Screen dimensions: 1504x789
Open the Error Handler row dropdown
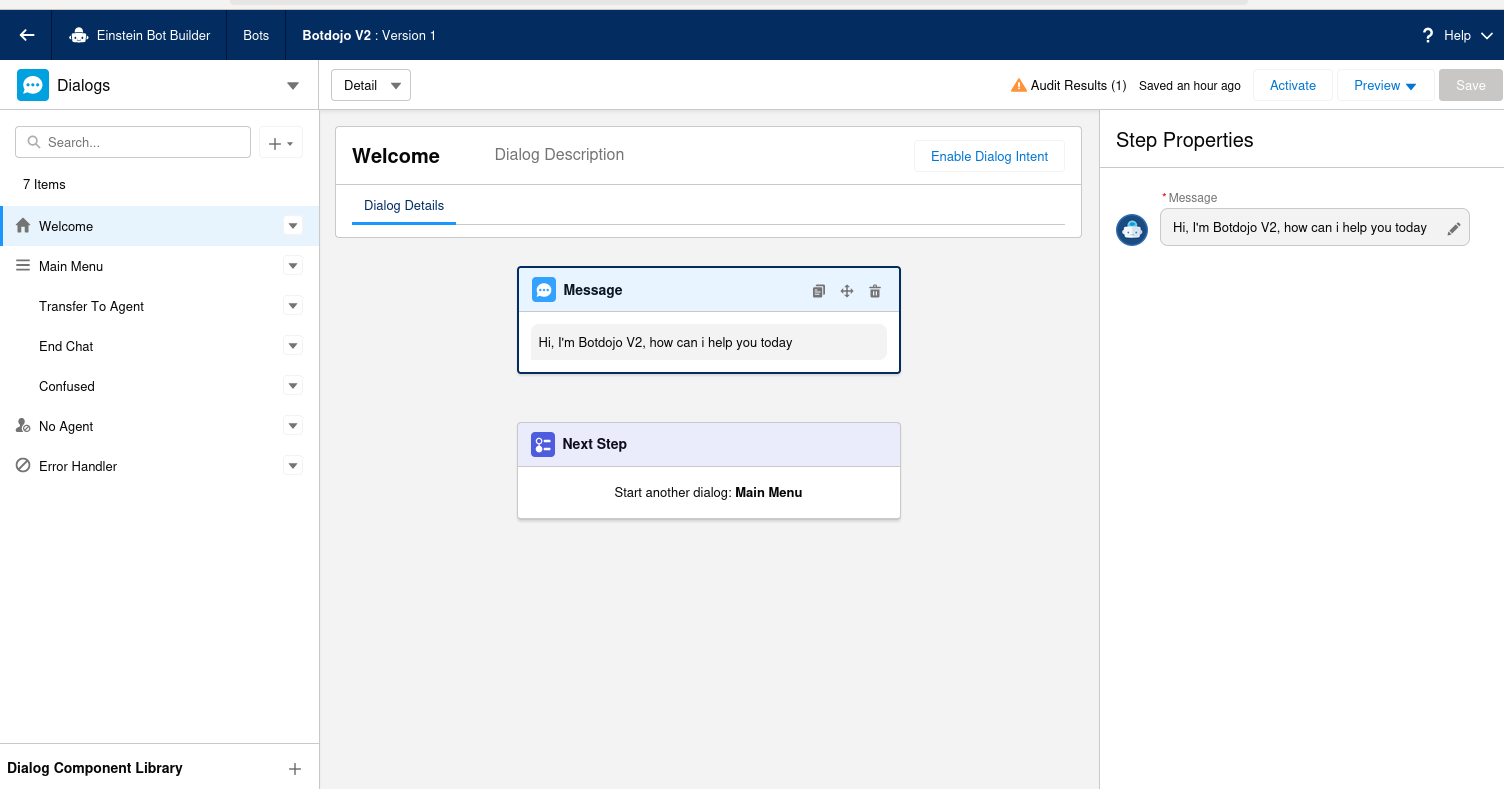coord(293,465)
